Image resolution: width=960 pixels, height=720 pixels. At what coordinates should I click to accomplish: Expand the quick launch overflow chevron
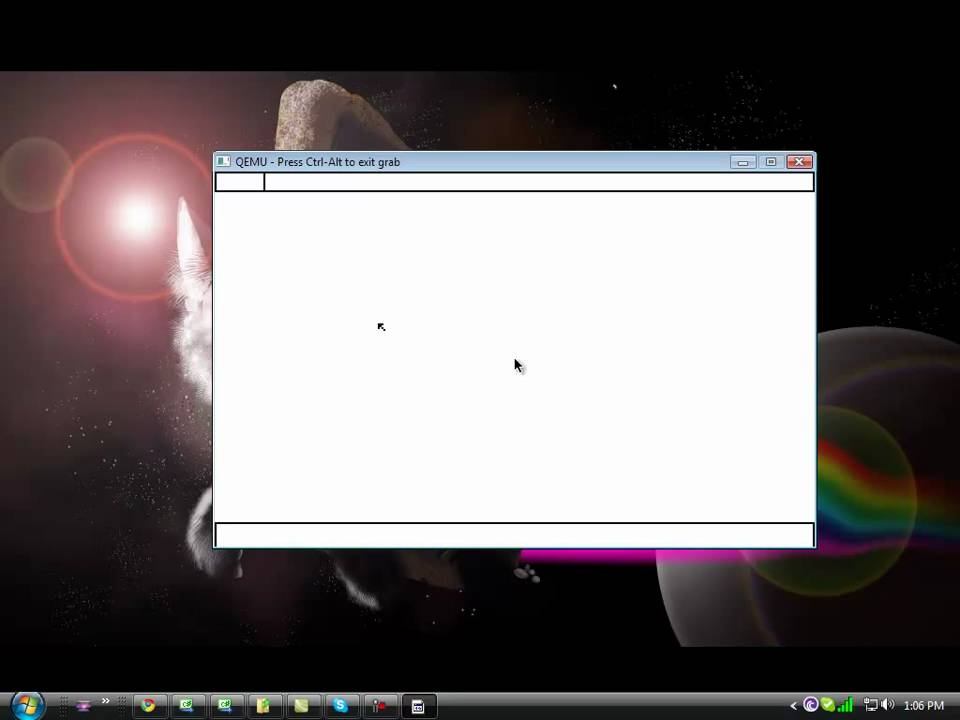pos(105,700)
